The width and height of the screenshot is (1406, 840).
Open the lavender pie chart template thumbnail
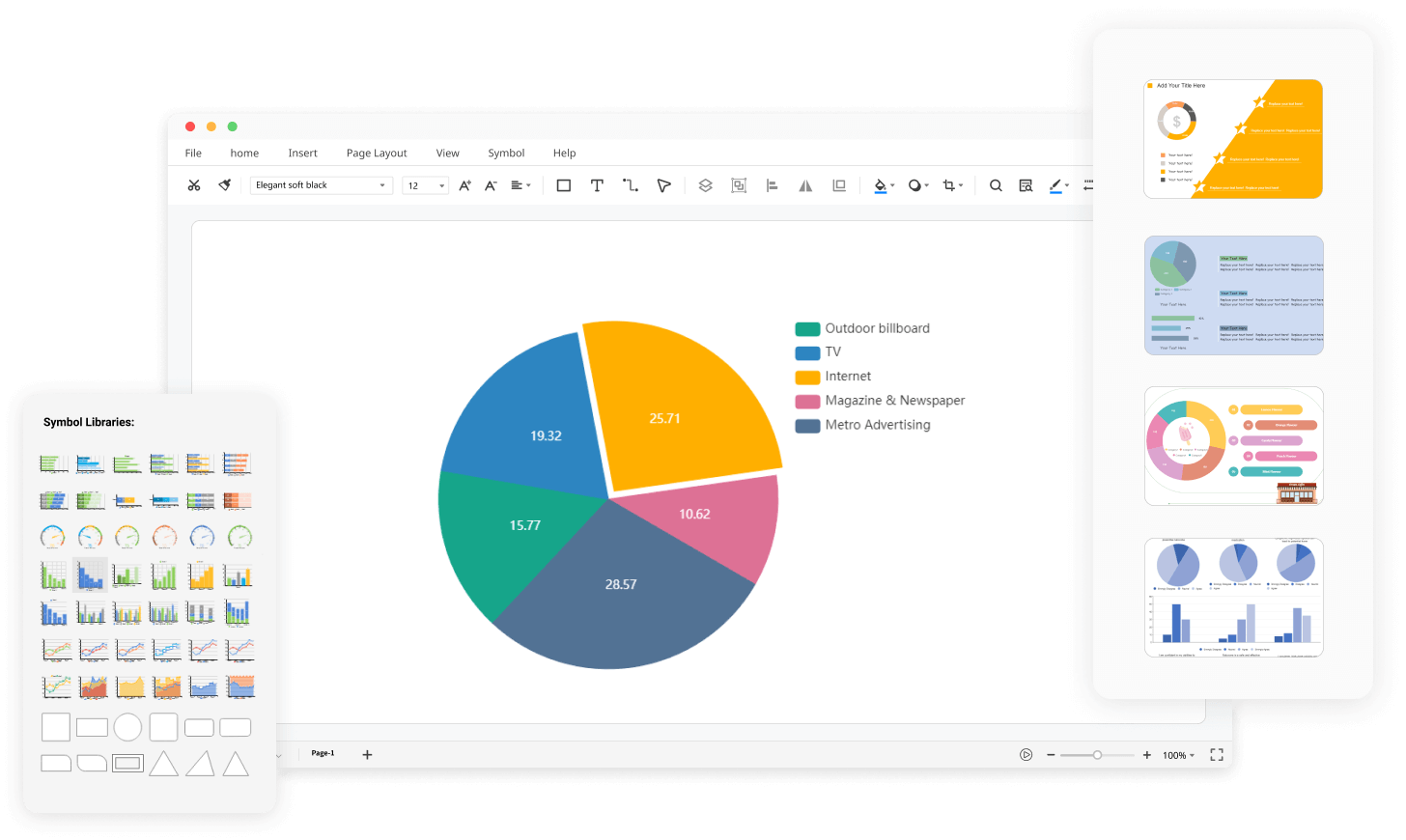pos(1233,295)
